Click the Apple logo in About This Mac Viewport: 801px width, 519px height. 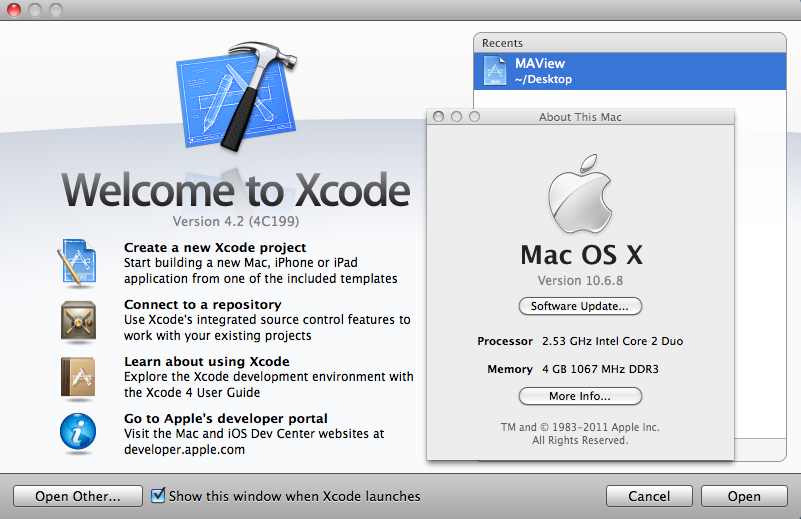pos(580,194)
